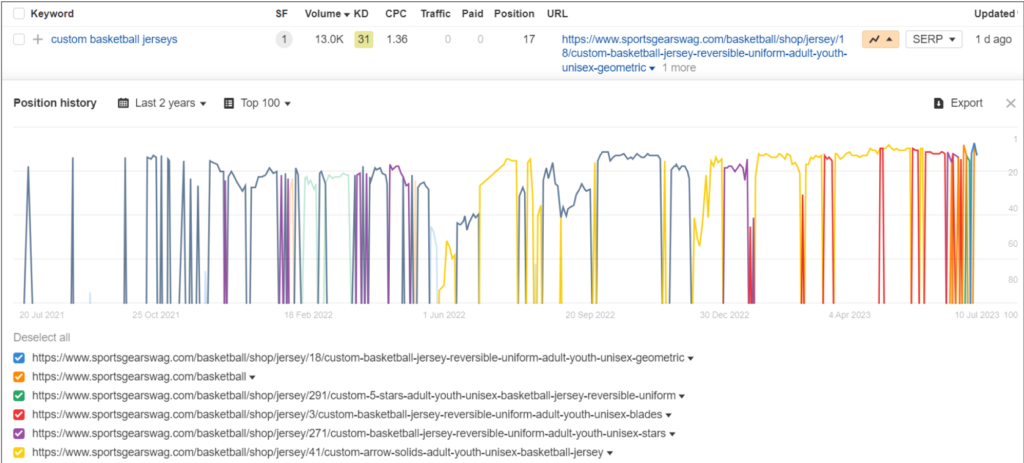1024x463 pixels.
Task: Click the stars jersey URL text in legend
Action: 349,434
